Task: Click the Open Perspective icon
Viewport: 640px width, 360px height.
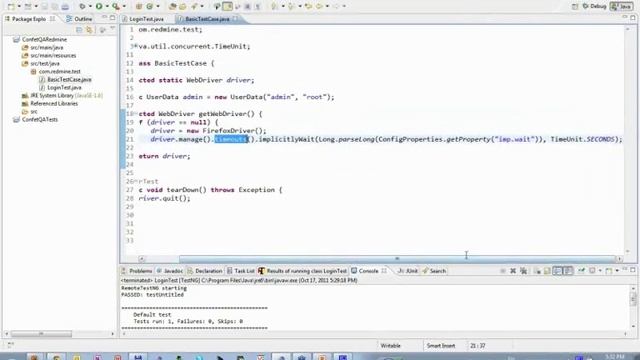Action: click(x=575, y=7)
